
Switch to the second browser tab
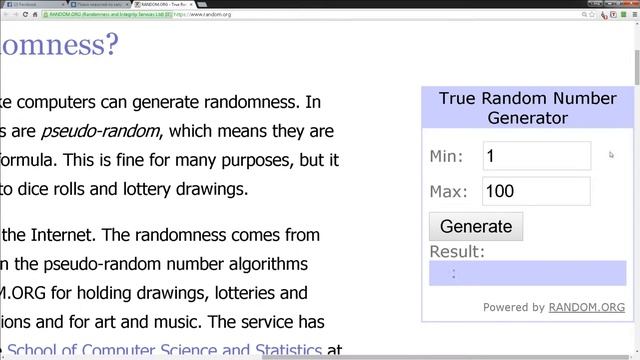coord(99,4)
